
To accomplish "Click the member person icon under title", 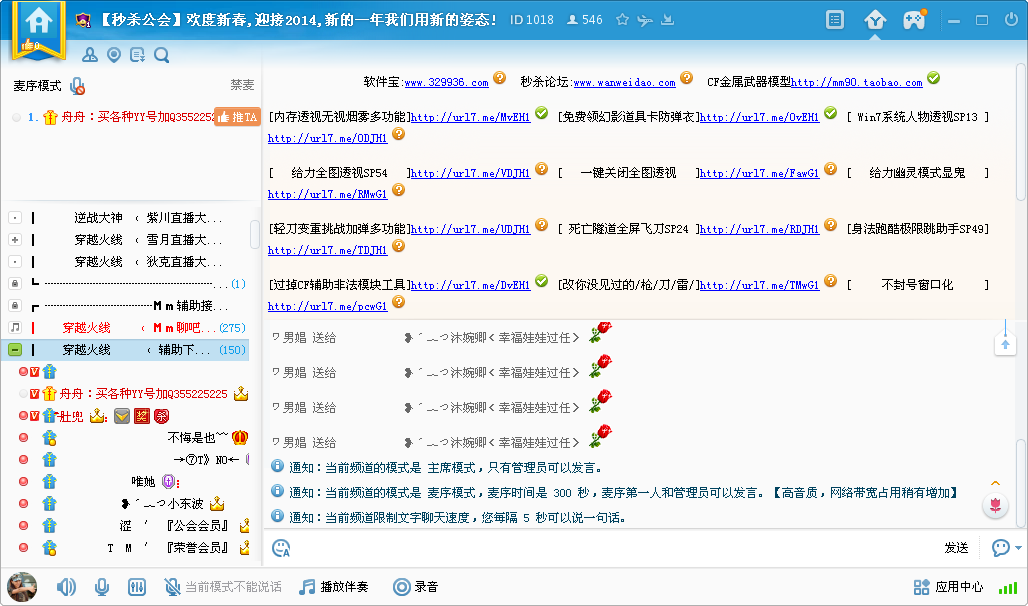I will point(90,55).
